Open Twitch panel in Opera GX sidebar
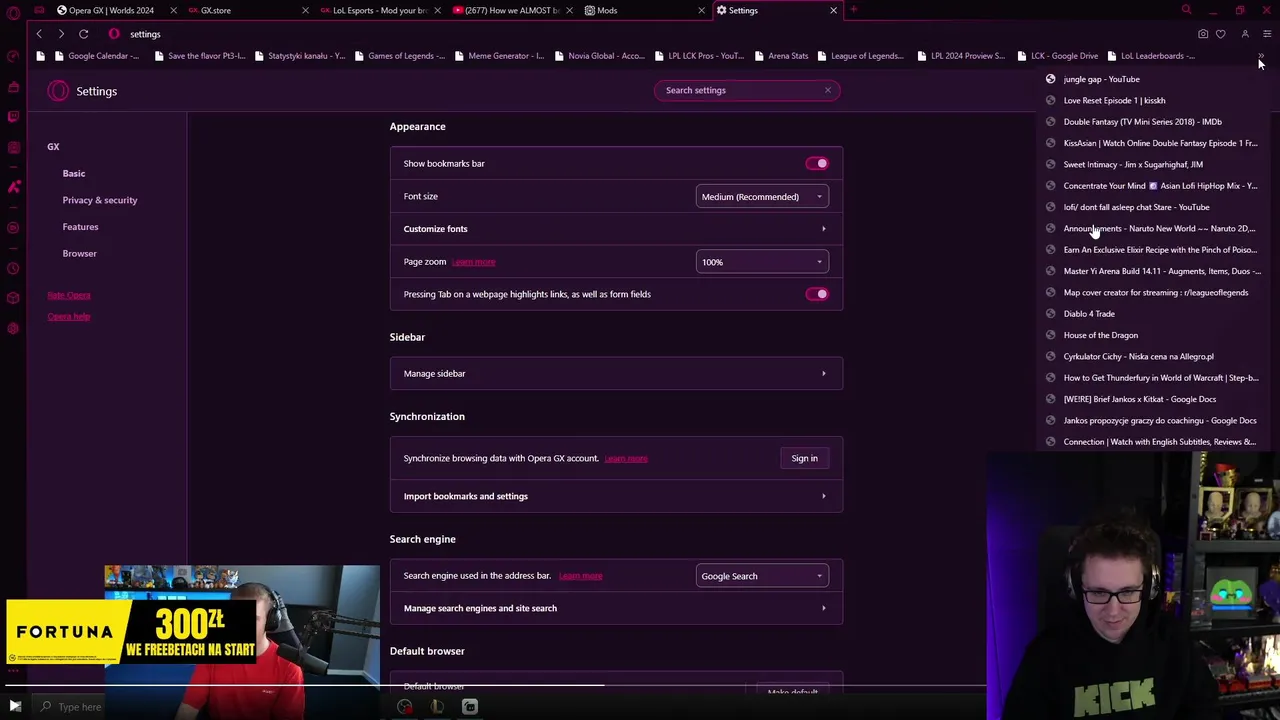This screenshot has width=1280, height=720. pos(13,117)
